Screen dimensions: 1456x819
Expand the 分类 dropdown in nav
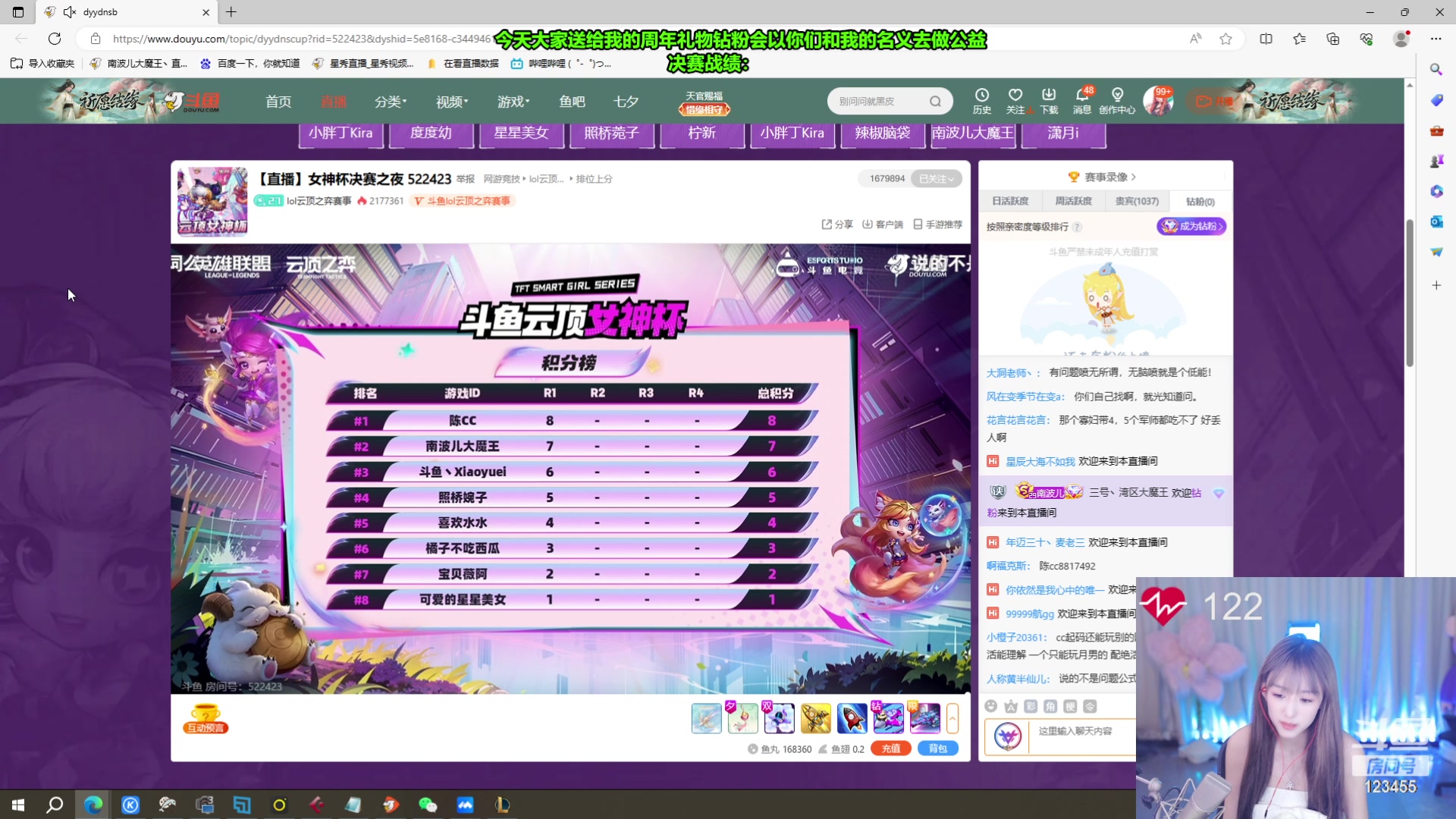click(x=391, y=102)
